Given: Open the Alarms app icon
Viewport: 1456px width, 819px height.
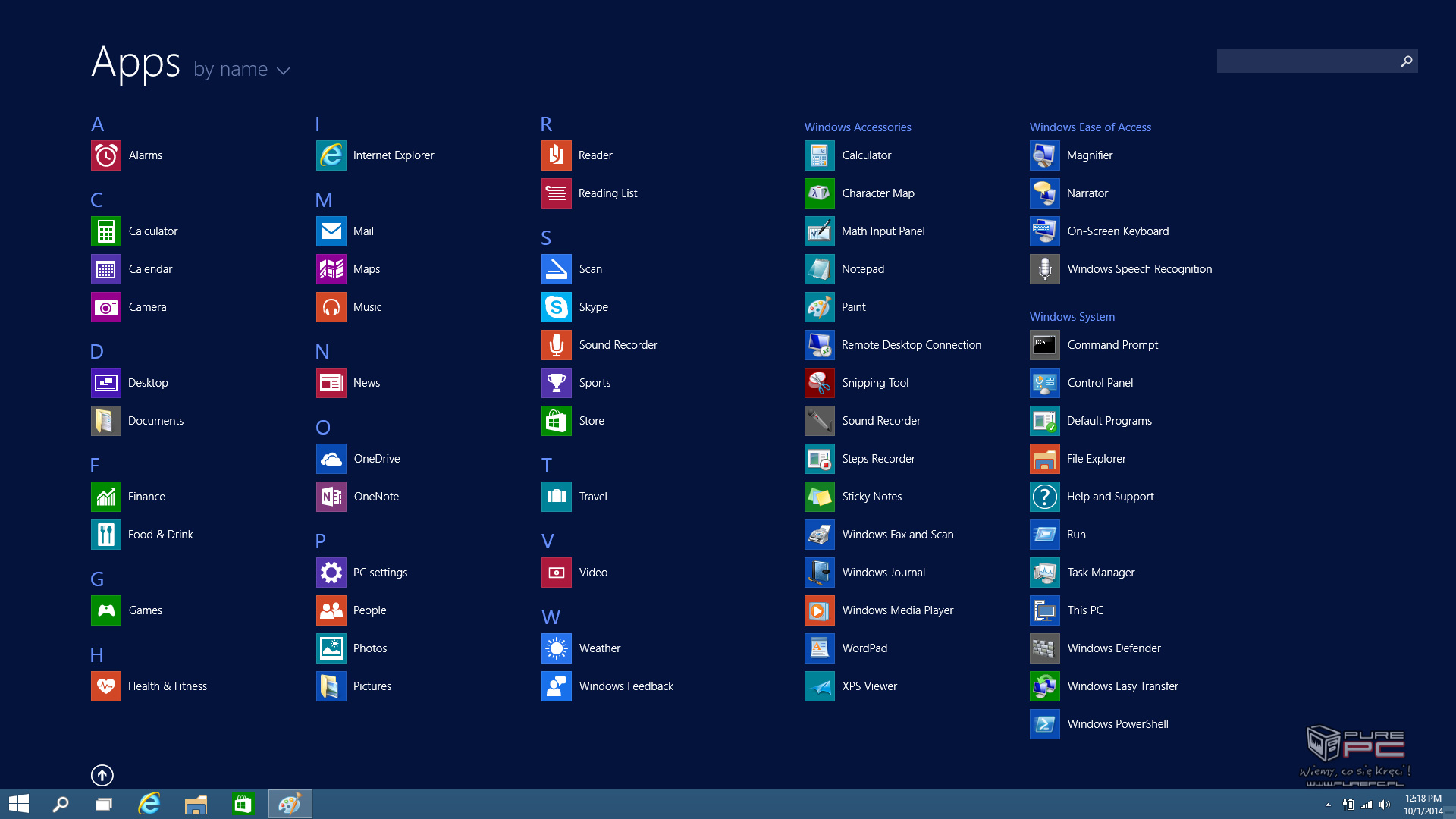Looking at the screenshot, I should [106, 155].
